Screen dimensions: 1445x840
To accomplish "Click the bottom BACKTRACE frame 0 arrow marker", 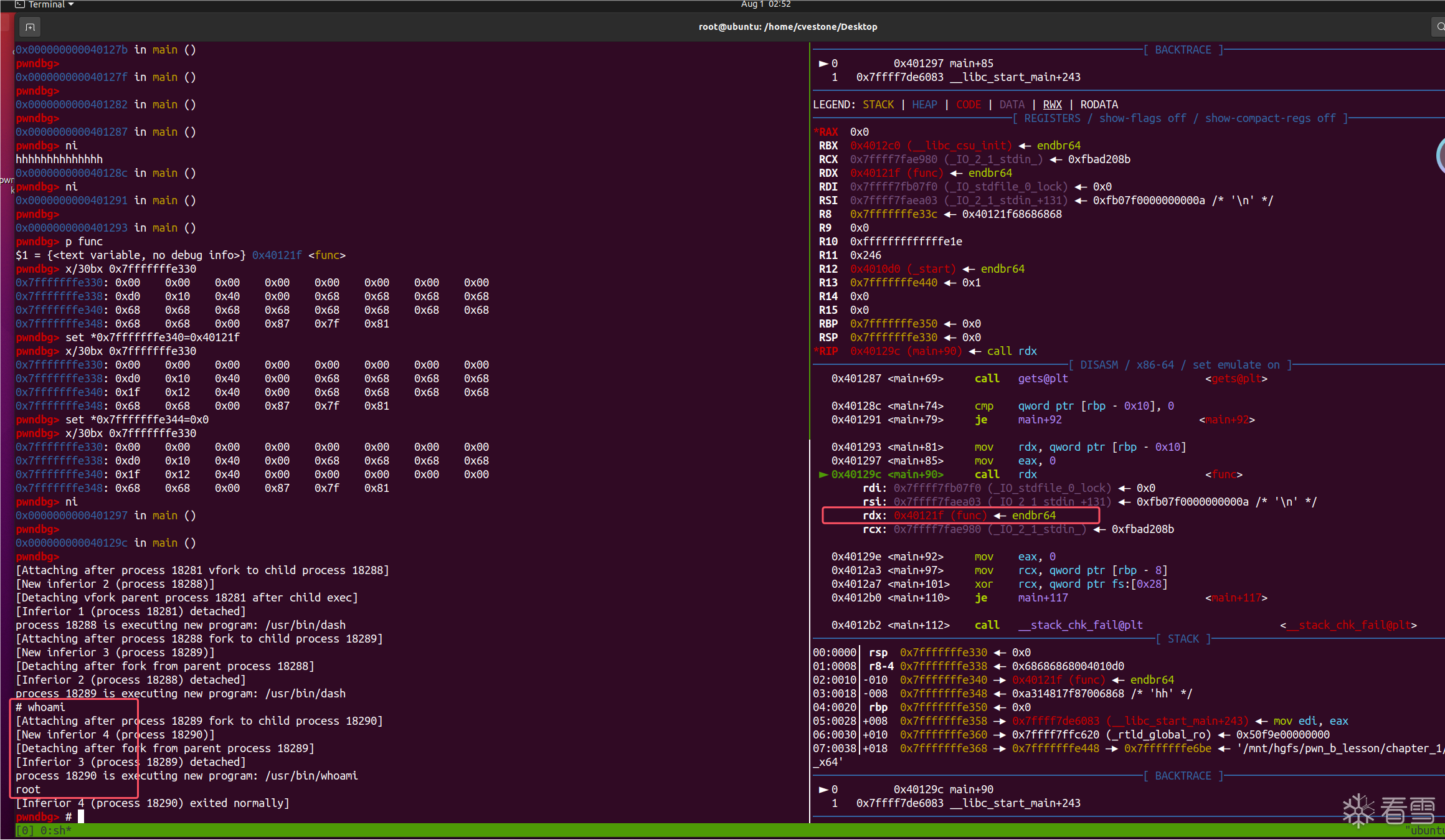I will 823,790.
